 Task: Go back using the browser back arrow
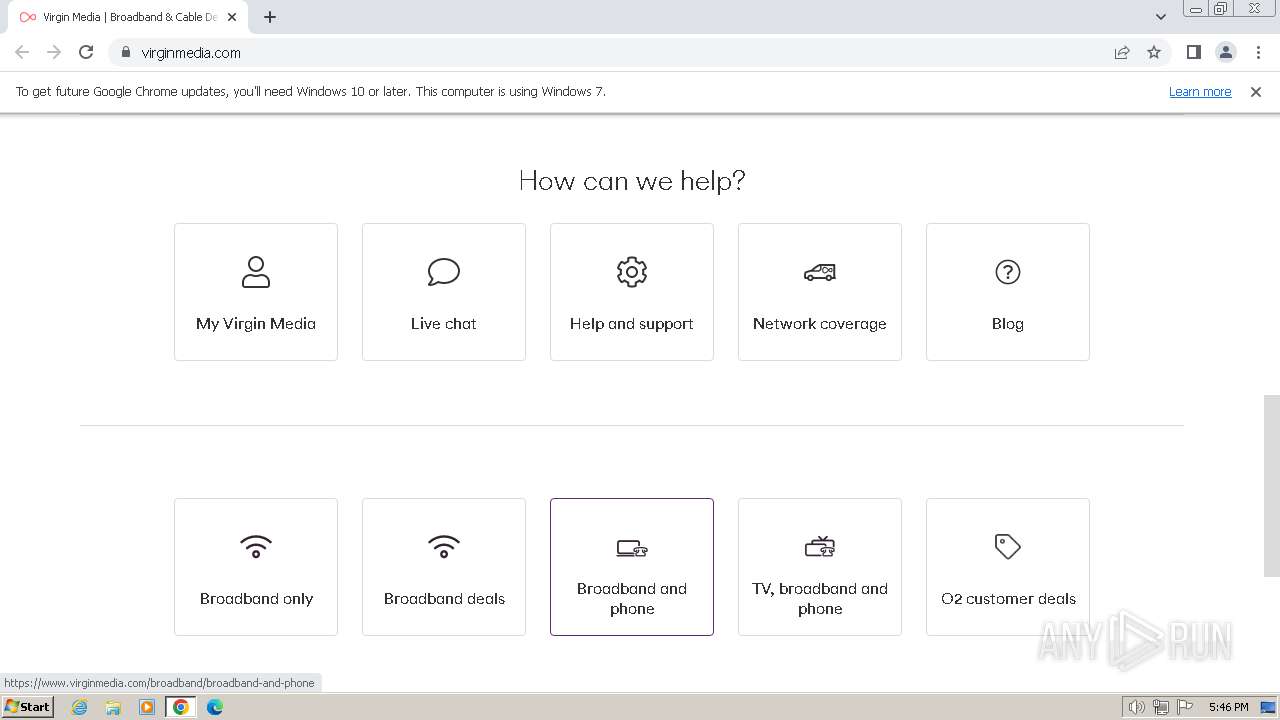click(22, 52)
